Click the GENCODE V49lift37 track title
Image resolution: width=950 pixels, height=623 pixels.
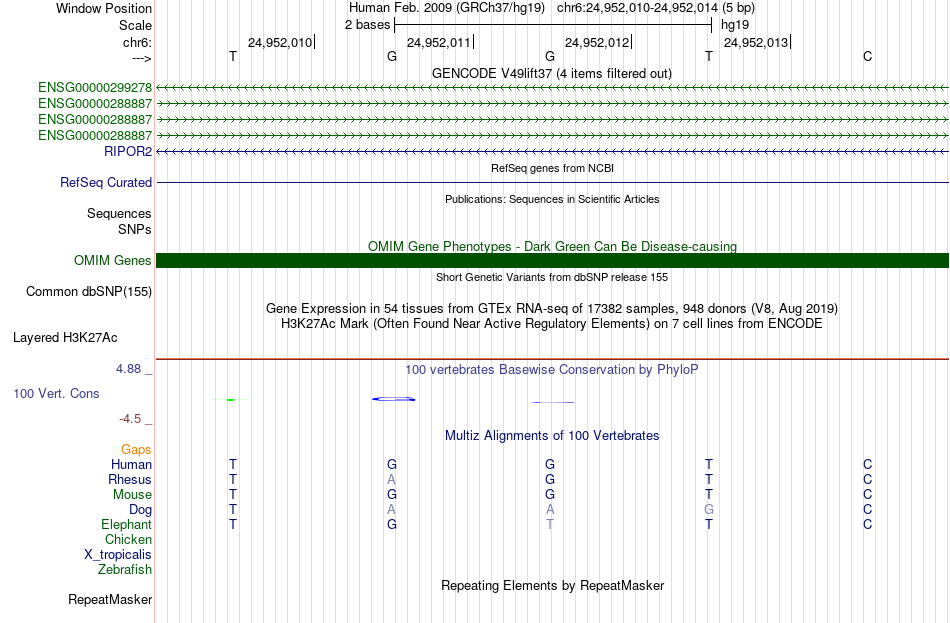click(552, 73)
